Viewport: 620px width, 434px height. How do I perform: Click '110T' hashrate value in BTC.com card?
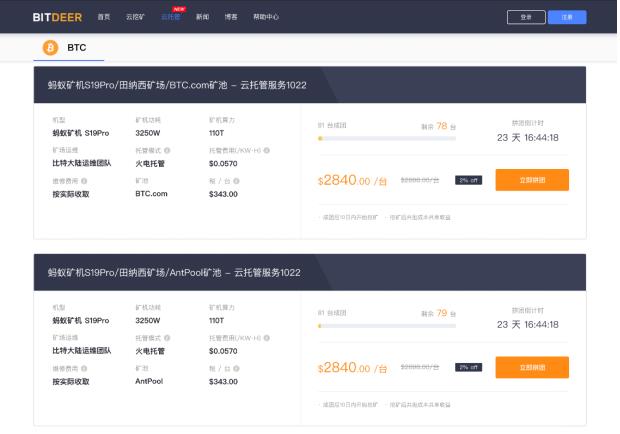pos(216,133)
